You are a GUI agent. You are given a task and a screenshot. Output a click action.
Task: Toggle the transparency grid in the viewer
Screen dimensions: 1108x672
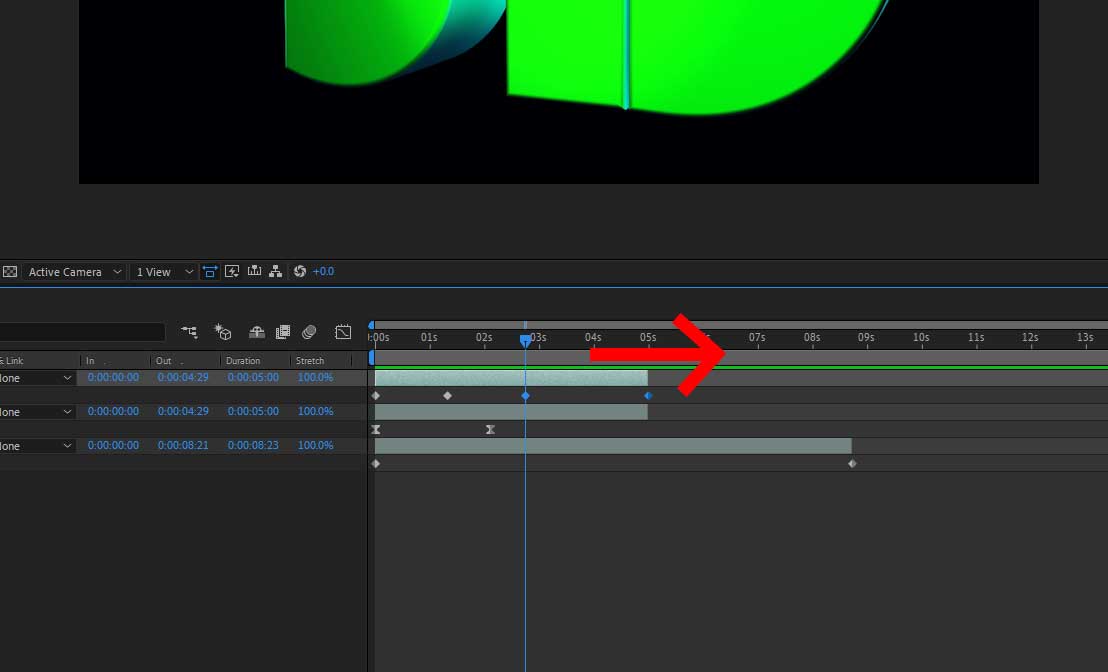tap(10, 271)
